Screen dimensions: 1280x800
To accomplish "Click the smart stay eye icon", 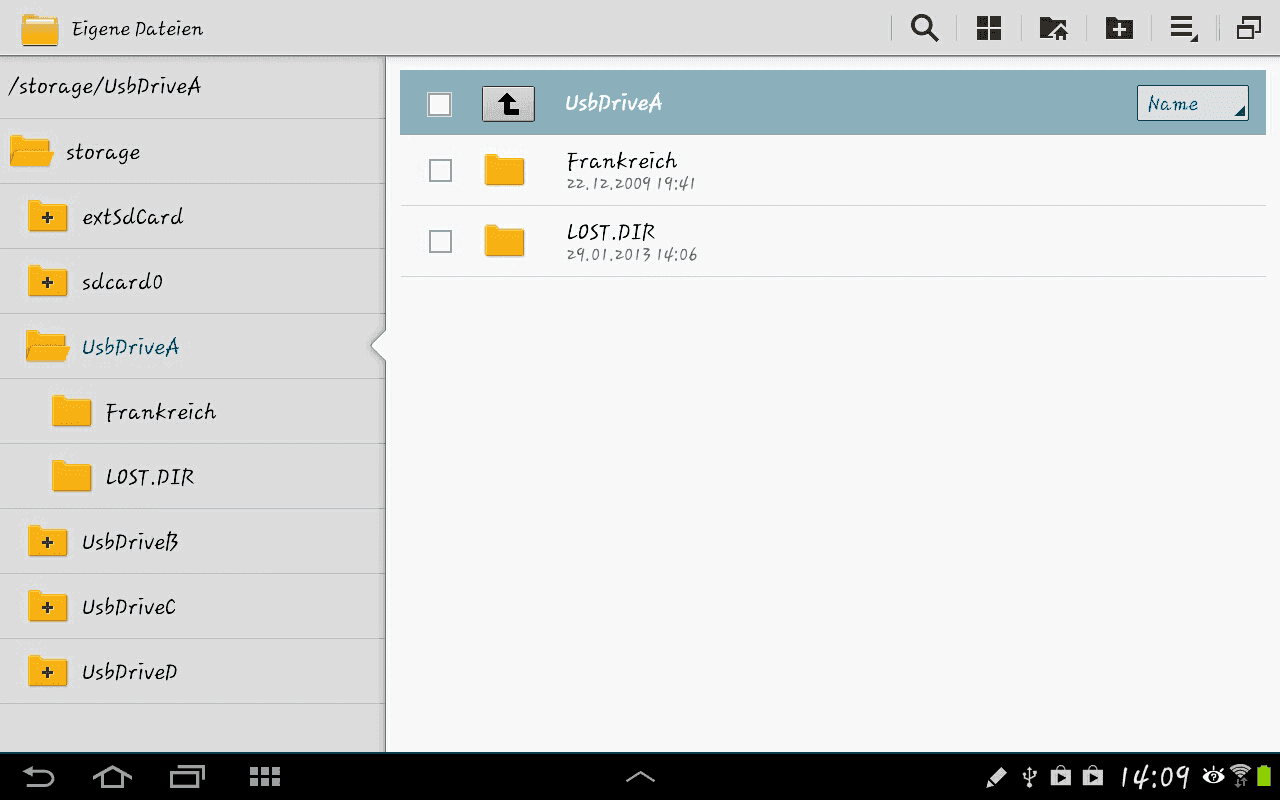I will click(1213, 776).
